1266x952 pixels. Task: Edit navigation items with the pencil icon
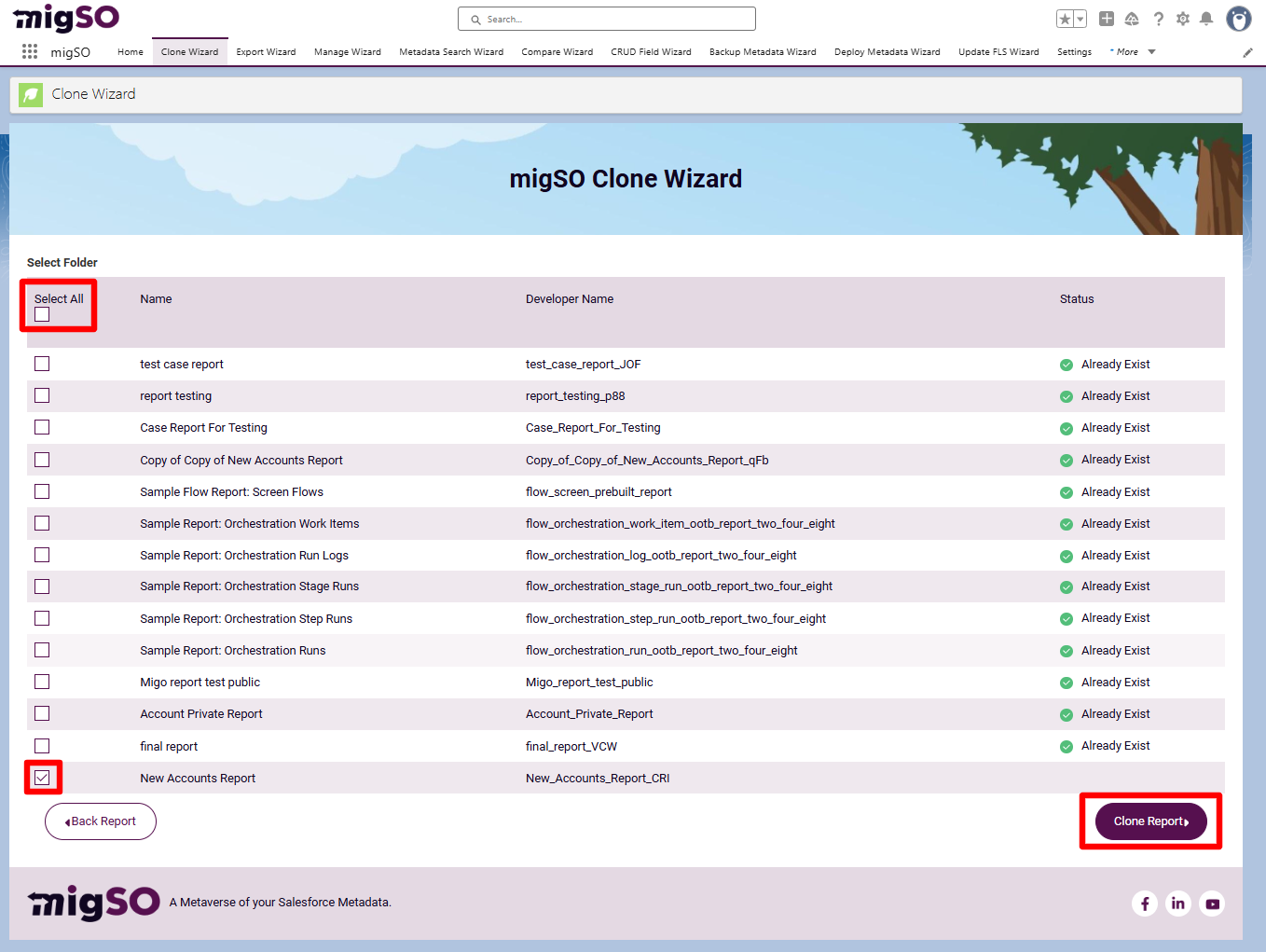coord(1247,53)
